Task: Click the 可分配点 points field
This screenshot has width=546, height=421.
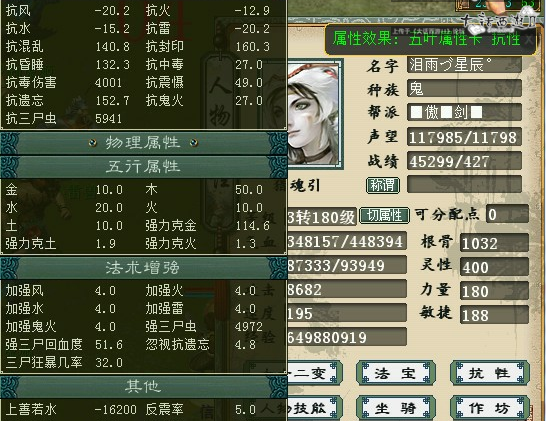Action: (x=507, y=215)
